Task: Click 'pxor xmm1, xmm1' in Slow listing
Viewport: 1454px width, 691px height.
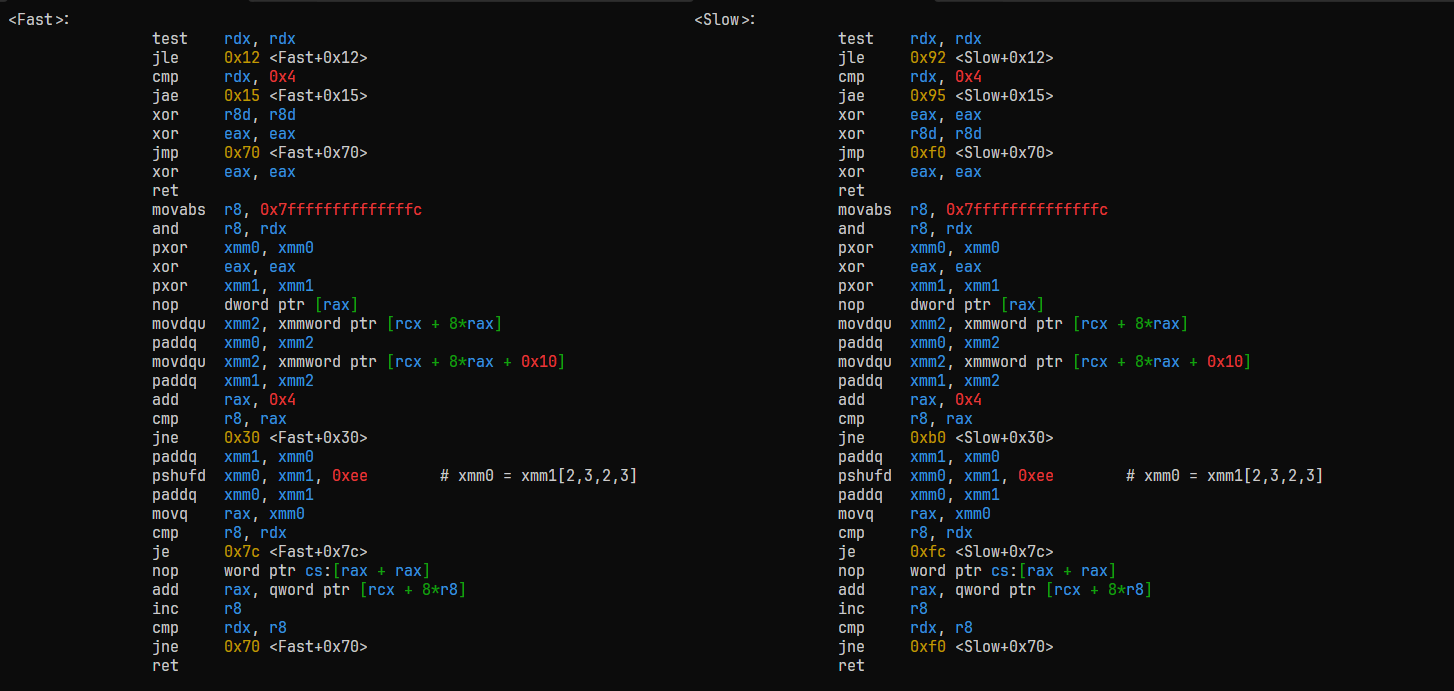Action: [919, 286]
